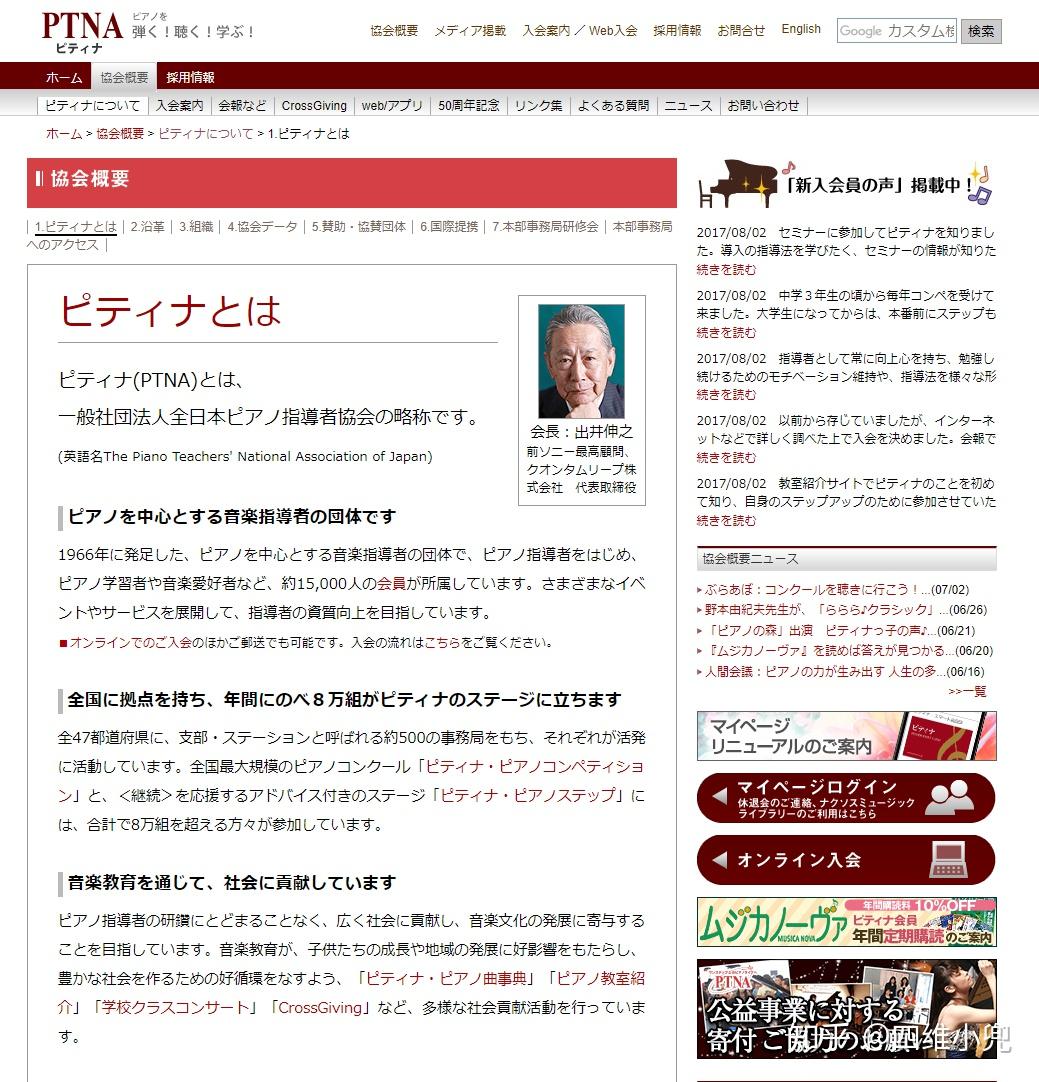Open ニュース submenu item
The width and height of the screenshot is (1039, 1082).
[688, 106]
